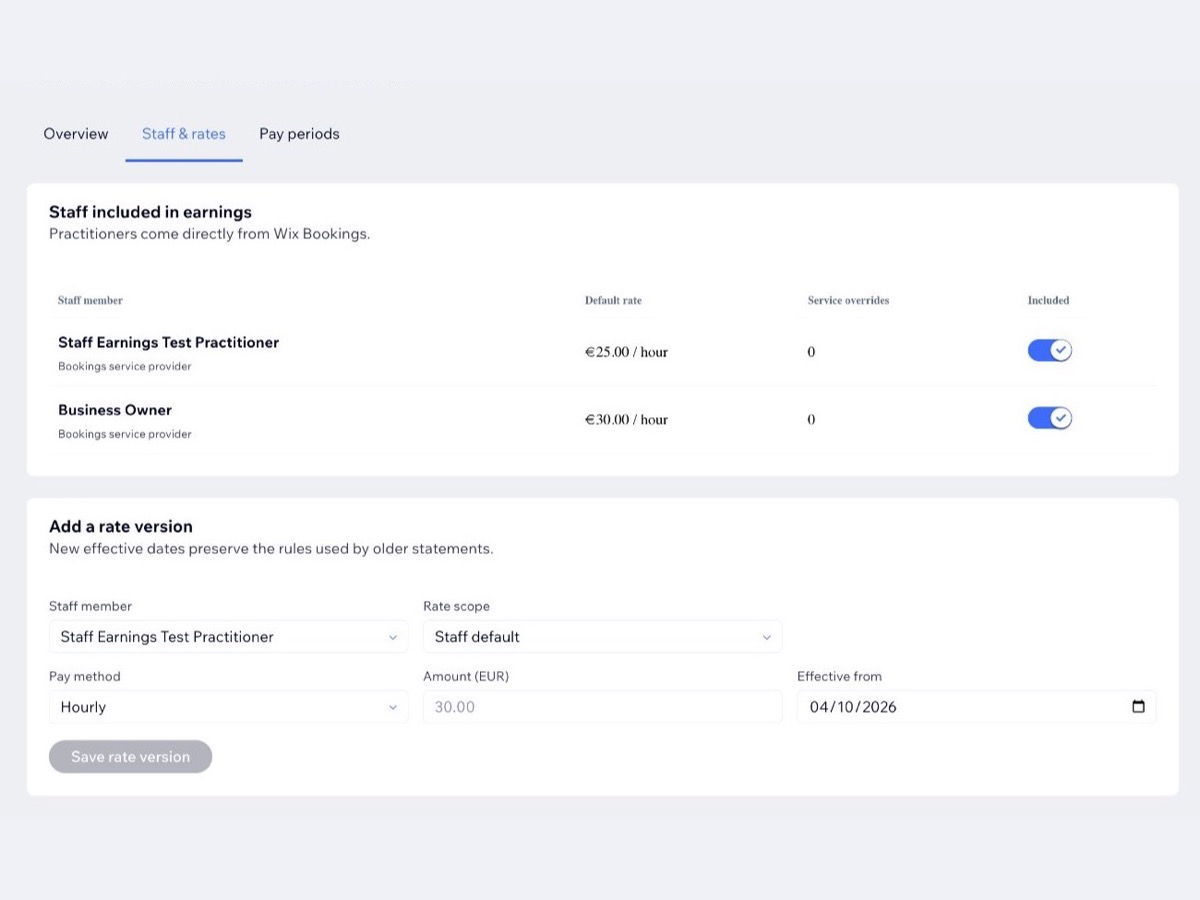Click the Add a rate version heading
The width and height of the screenshot is (1200, 900).
click(121, 526)
